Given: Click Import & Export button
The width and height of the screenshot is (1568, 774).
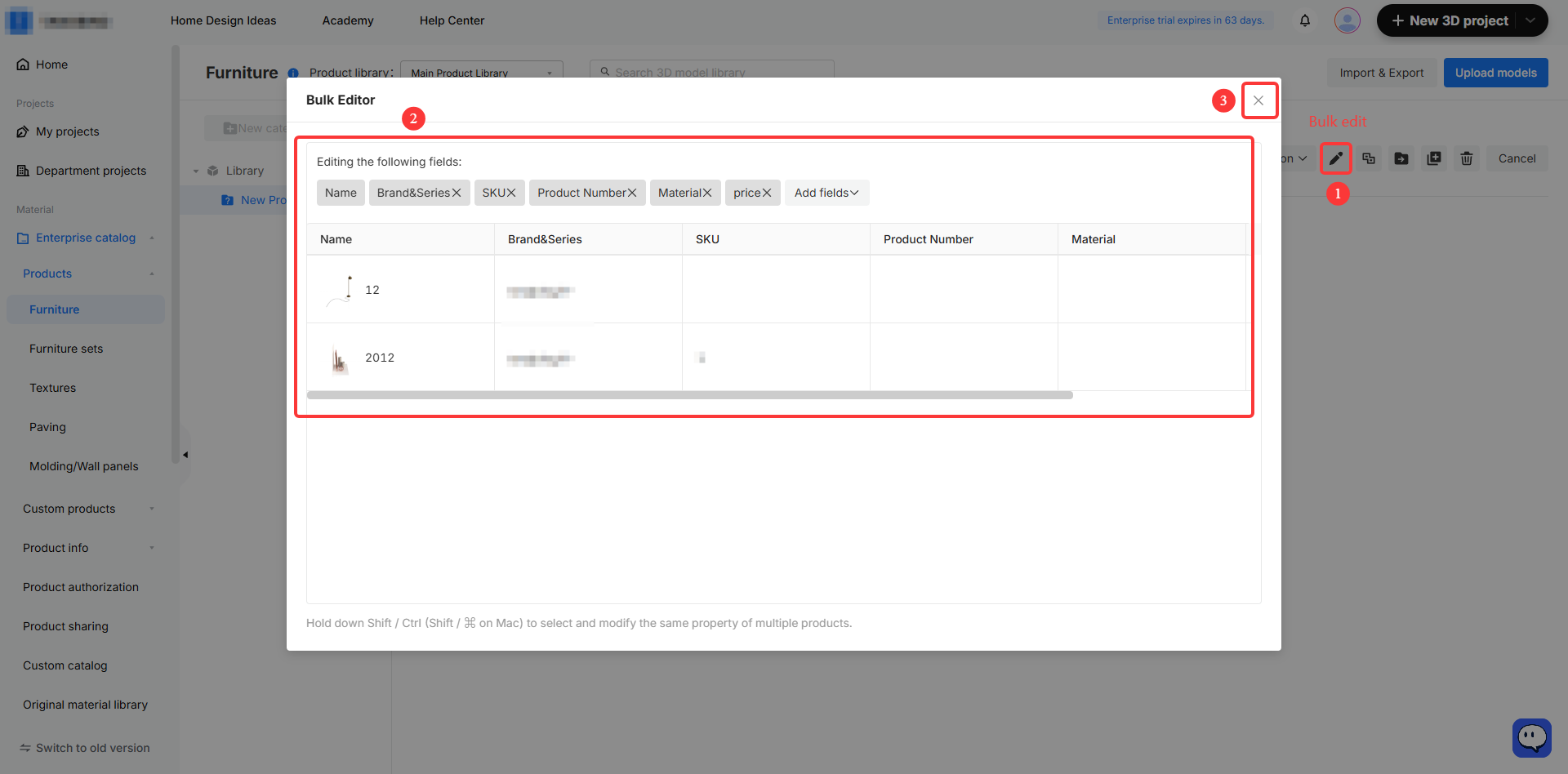Looking at the screenshot, I should pos(1381,73).
